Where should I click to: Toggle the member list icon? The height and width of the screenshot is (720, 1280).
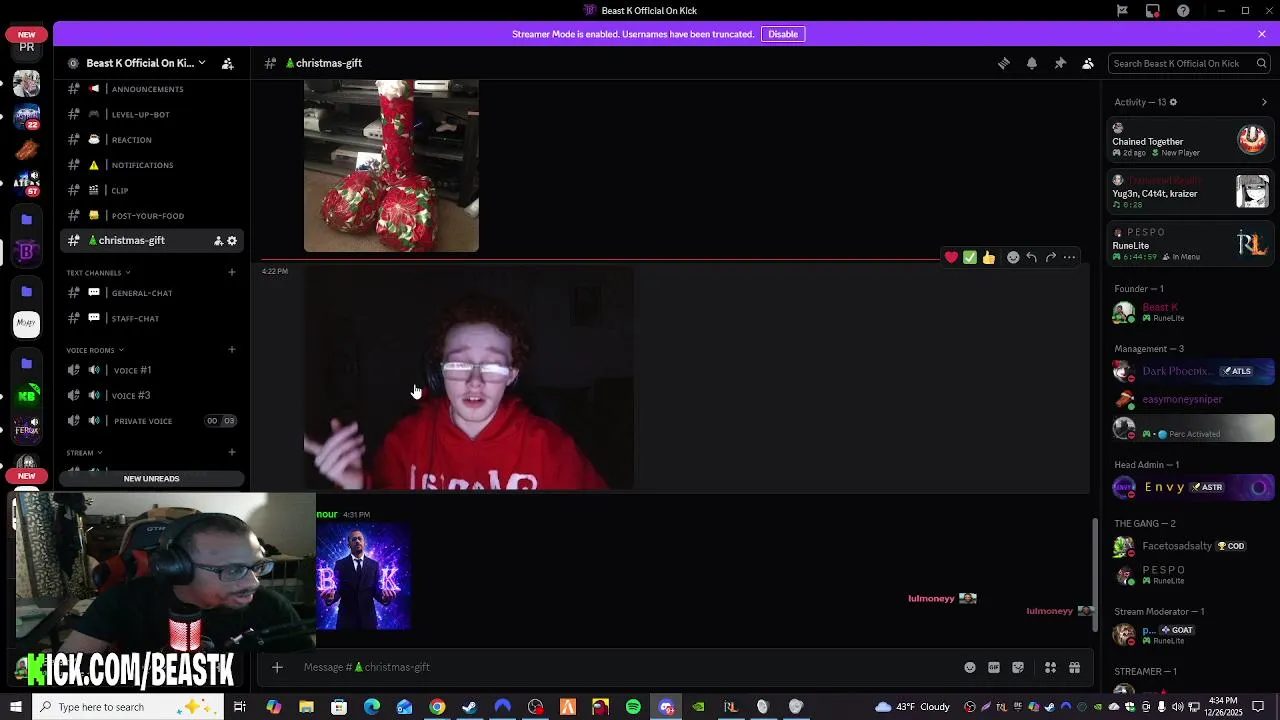1088,63
